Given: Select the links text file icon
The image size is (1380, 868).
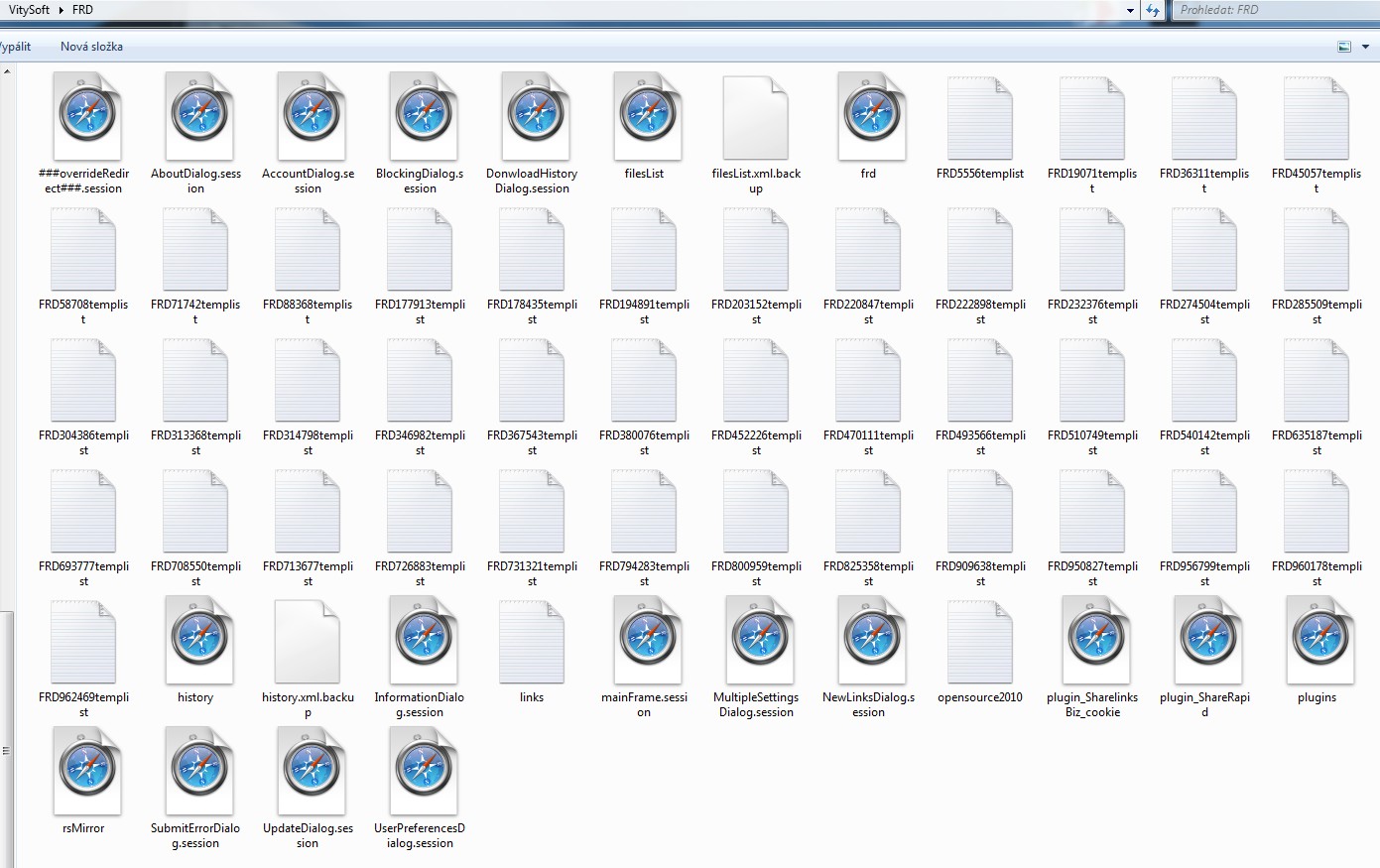Looking at the screenshot, I should tap(532, 640).
